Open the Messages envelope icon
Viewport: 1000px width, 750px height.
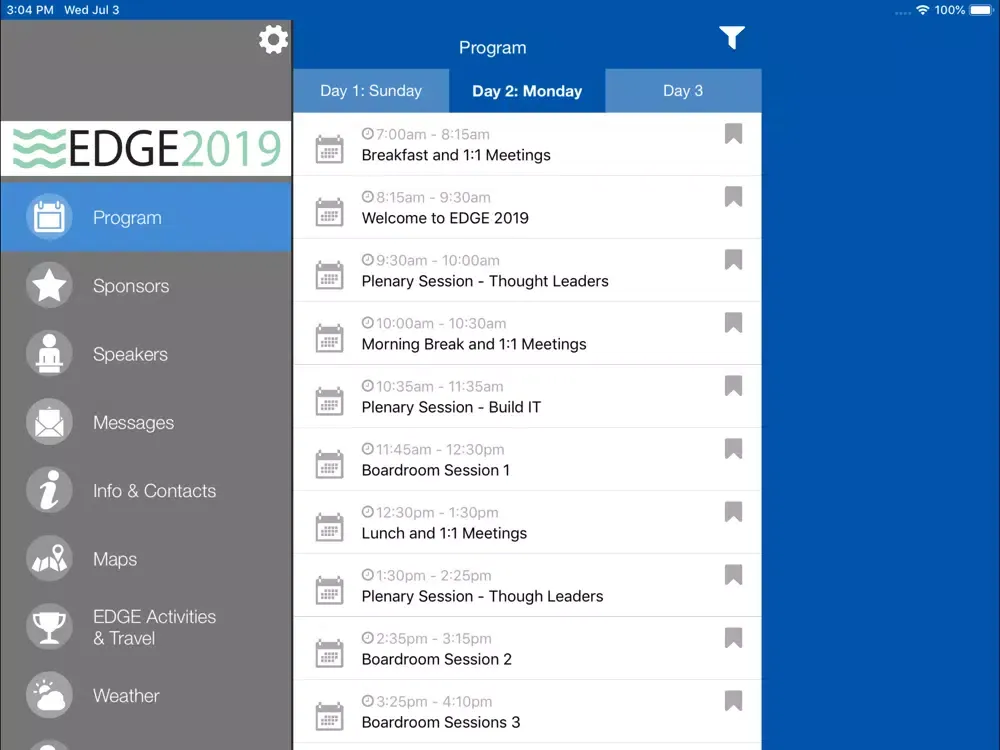coord(49,422)
